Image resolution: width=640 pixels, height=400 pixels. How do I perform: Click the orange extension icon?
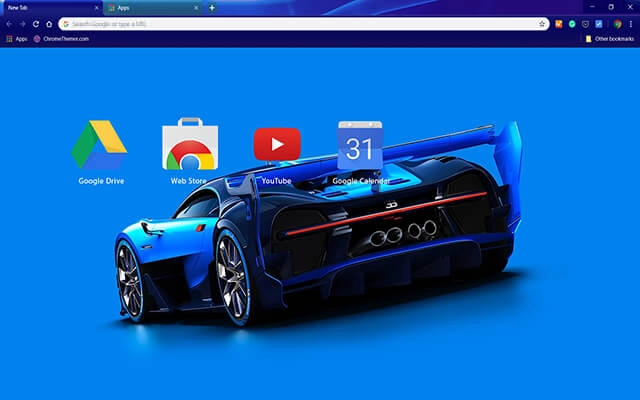559,24
